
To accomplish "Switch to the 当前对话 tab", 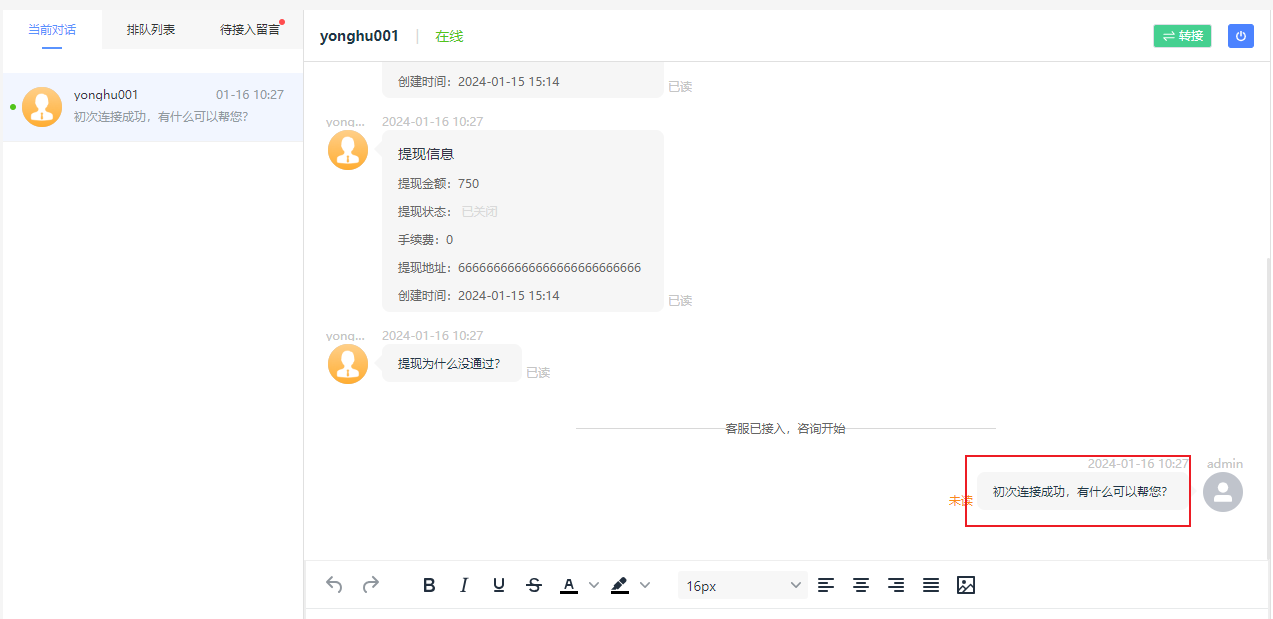I will coord(52,30).
